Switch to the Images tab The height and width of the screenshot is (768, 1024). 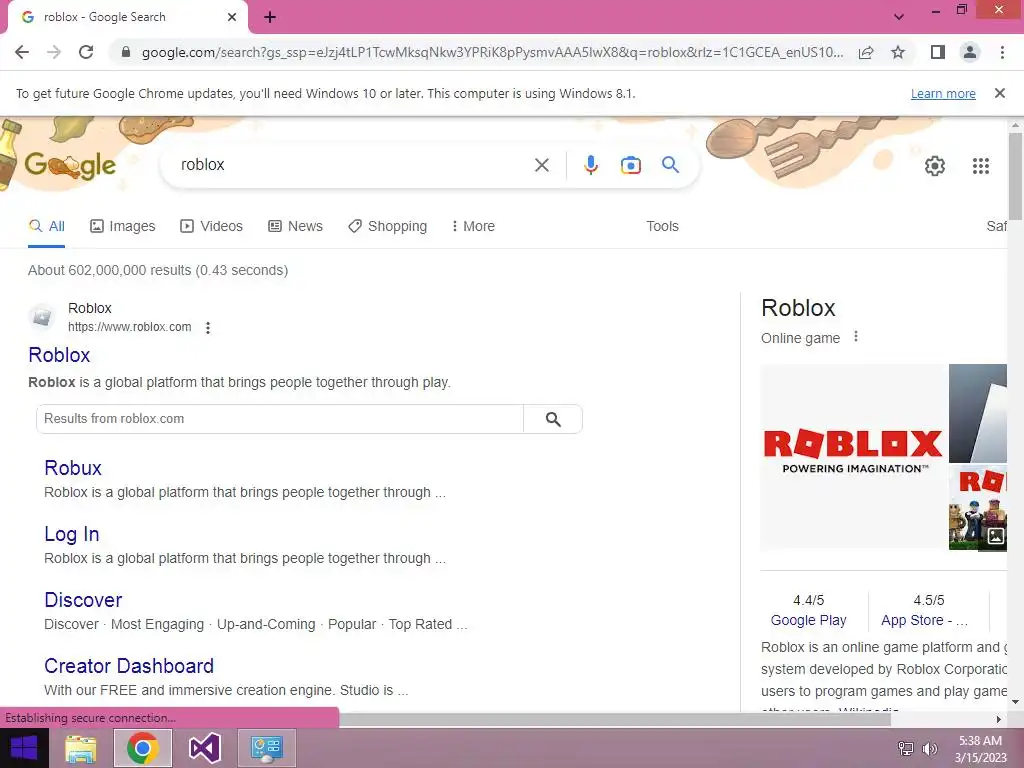[123, 226]
